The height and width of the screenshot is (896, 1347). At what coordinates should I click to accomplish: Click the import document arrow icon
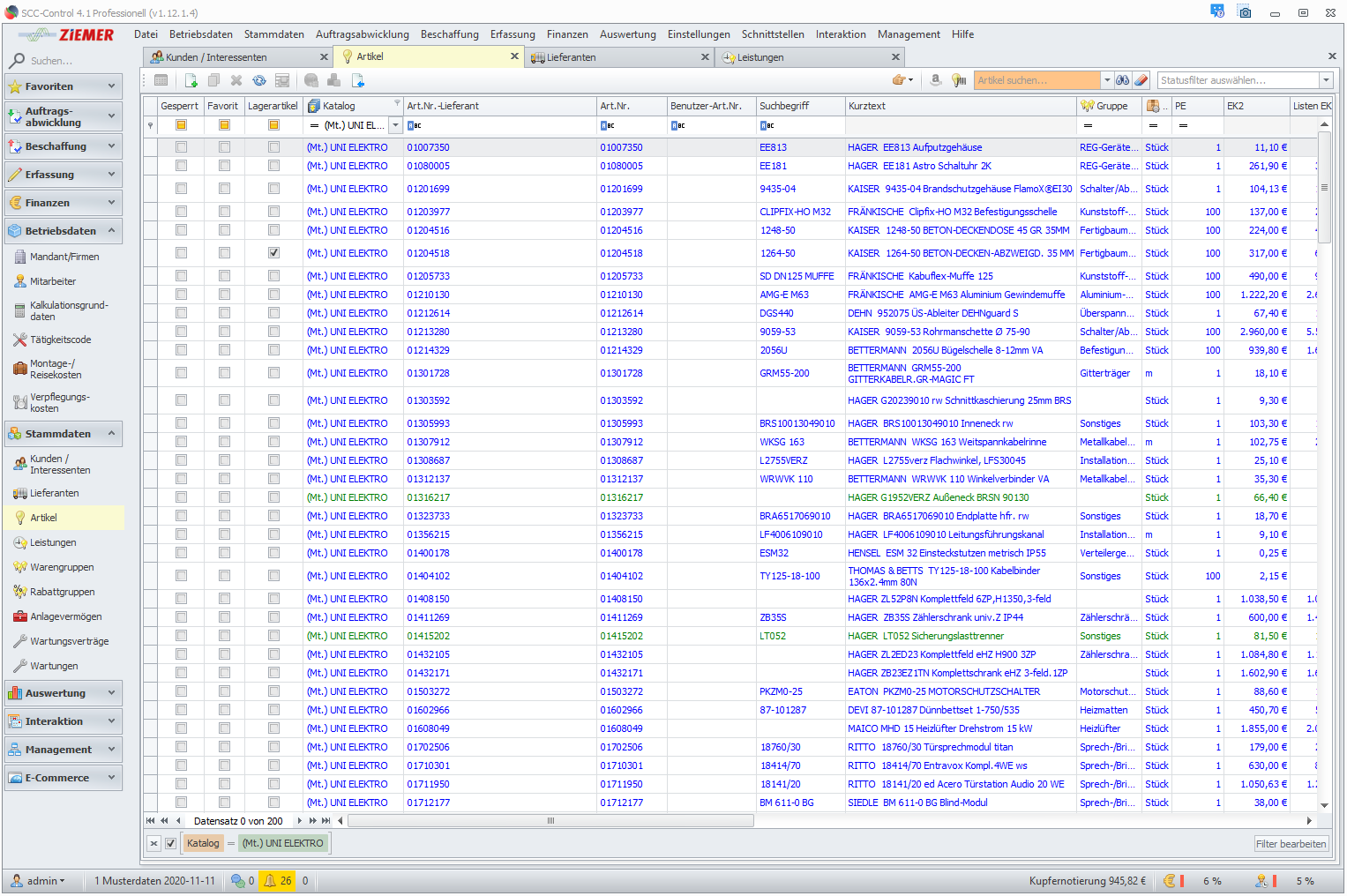[x=358, y=80]
